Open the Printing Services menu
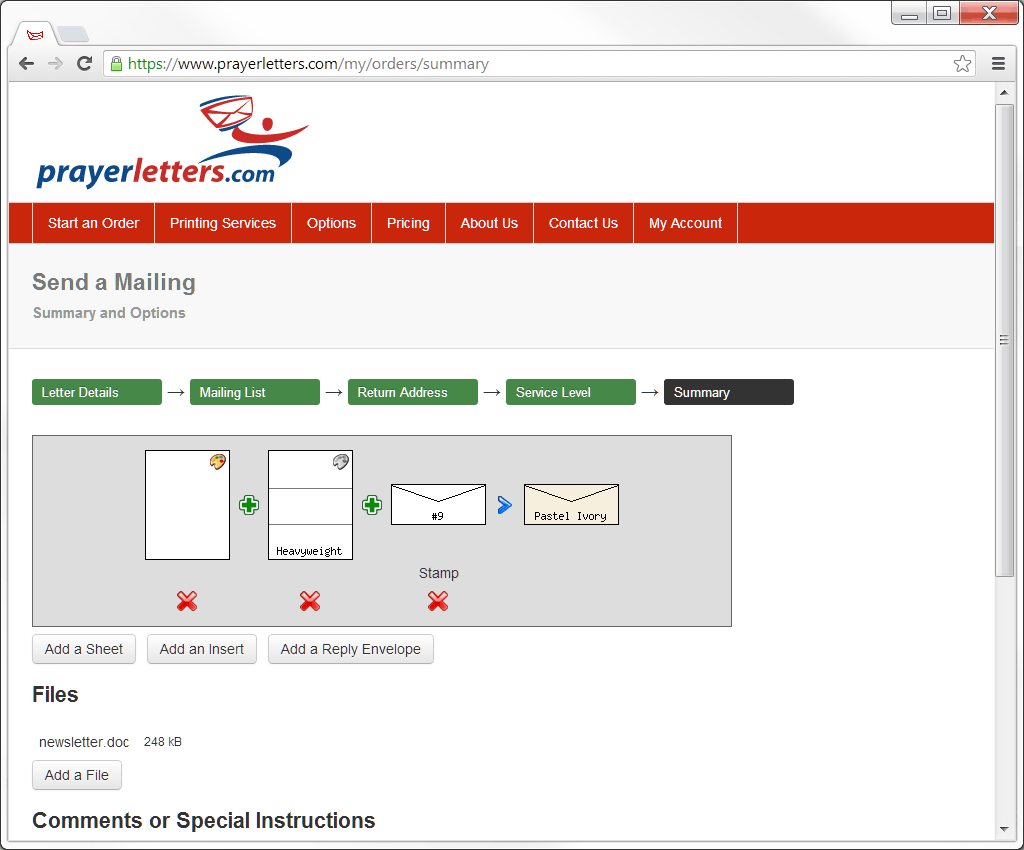1024x850 pixels. pyautogui.click(x=223, y=223)
